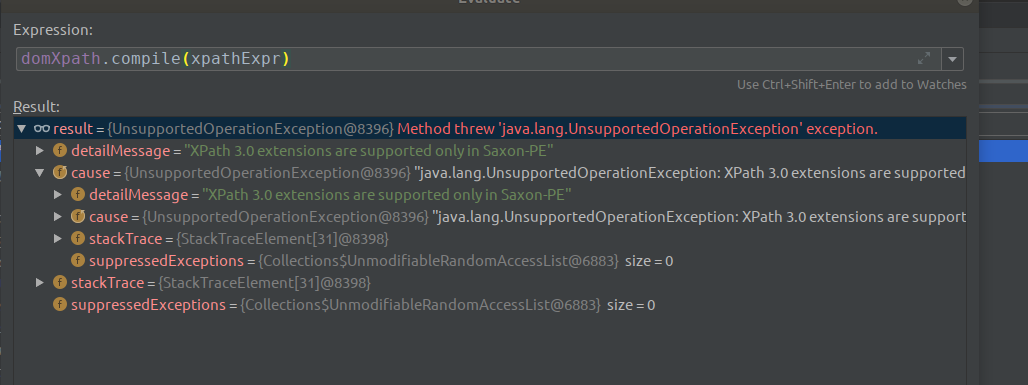Image resolution: width=1028 pixels, height=385 pixels.
Task: Collapse the cause node under result
Action: 40,173
